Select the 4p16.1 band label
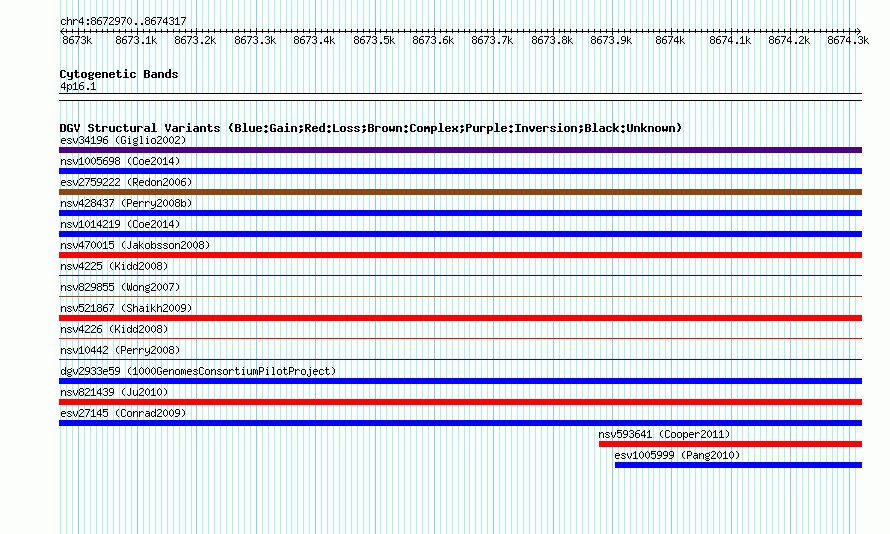Viewport: 890px width, 534px height. tap(78, 86)
